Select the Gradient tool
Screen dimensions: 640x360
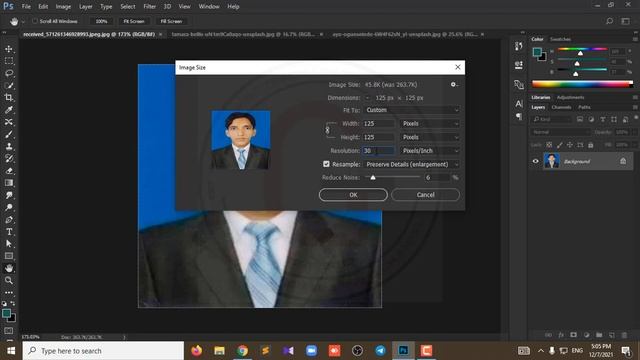[9, 183]
